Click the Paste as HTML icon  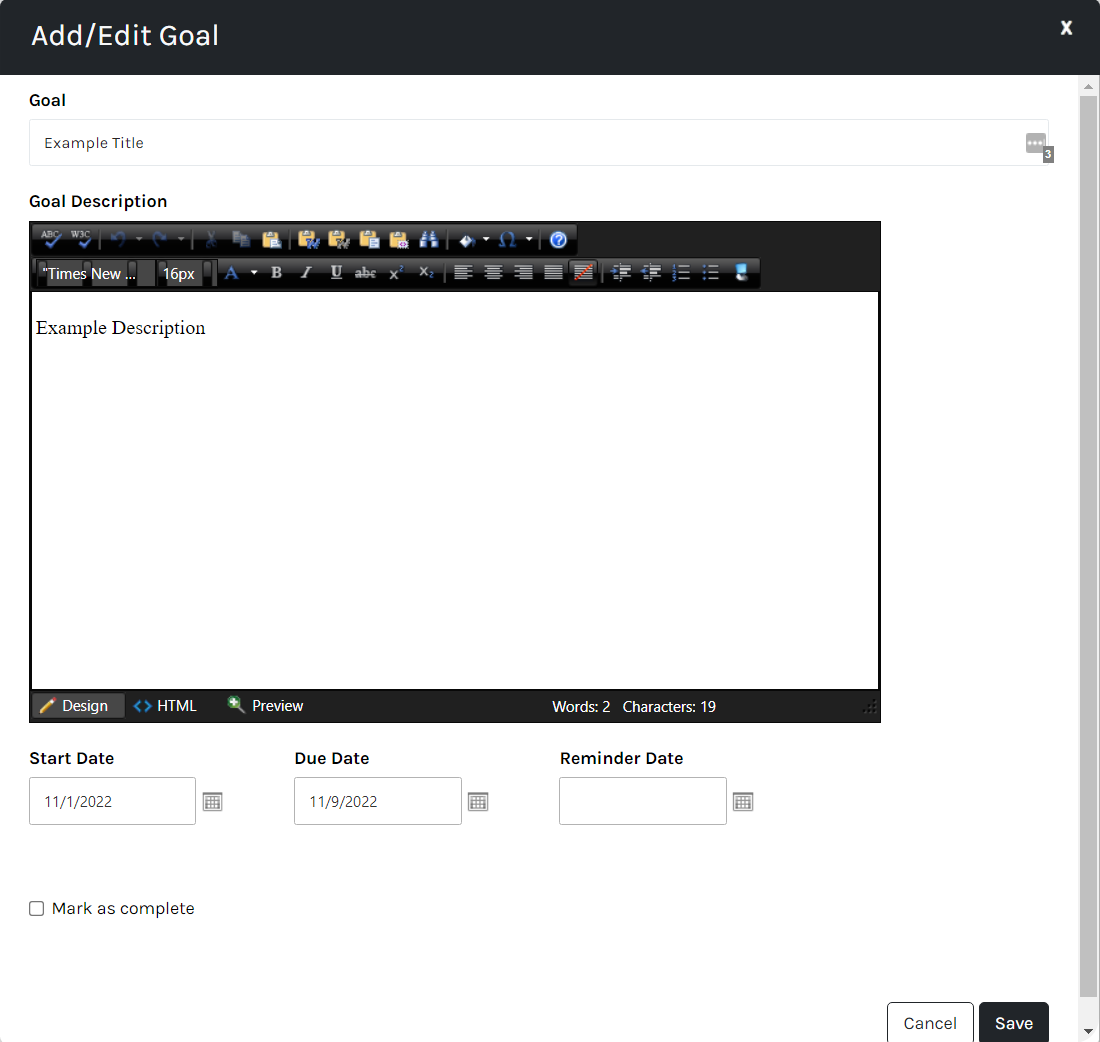(398, 240)
